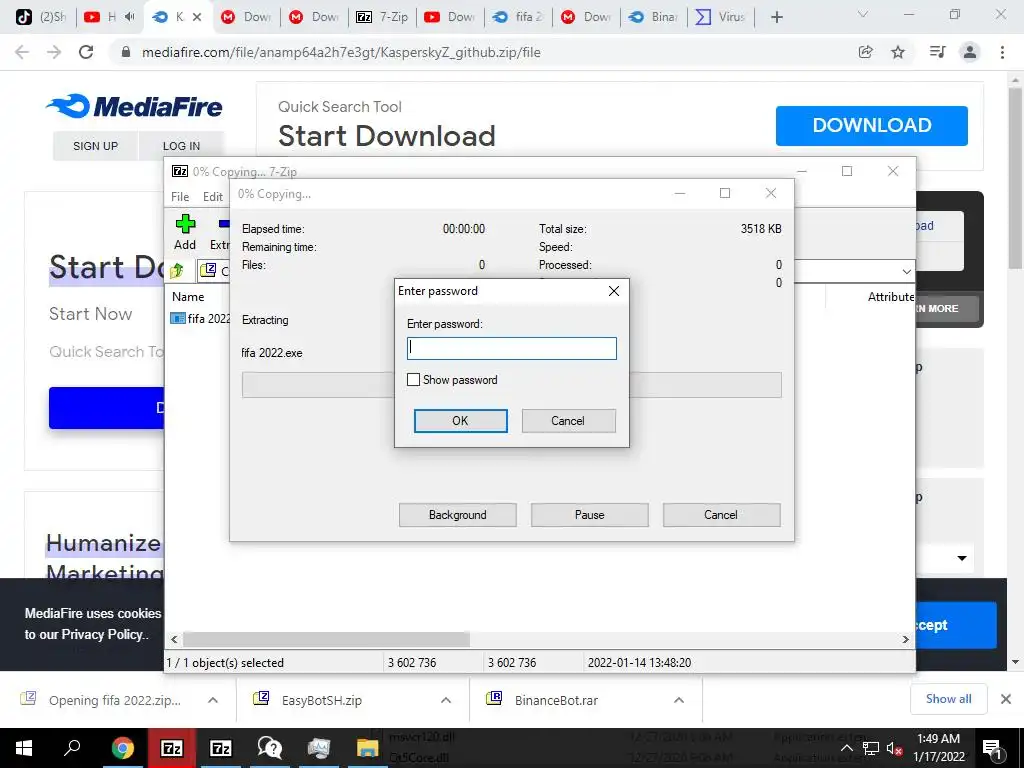Switch to the Virus tab
This screenshot has width=1024, height=768.
pos(720,17)
